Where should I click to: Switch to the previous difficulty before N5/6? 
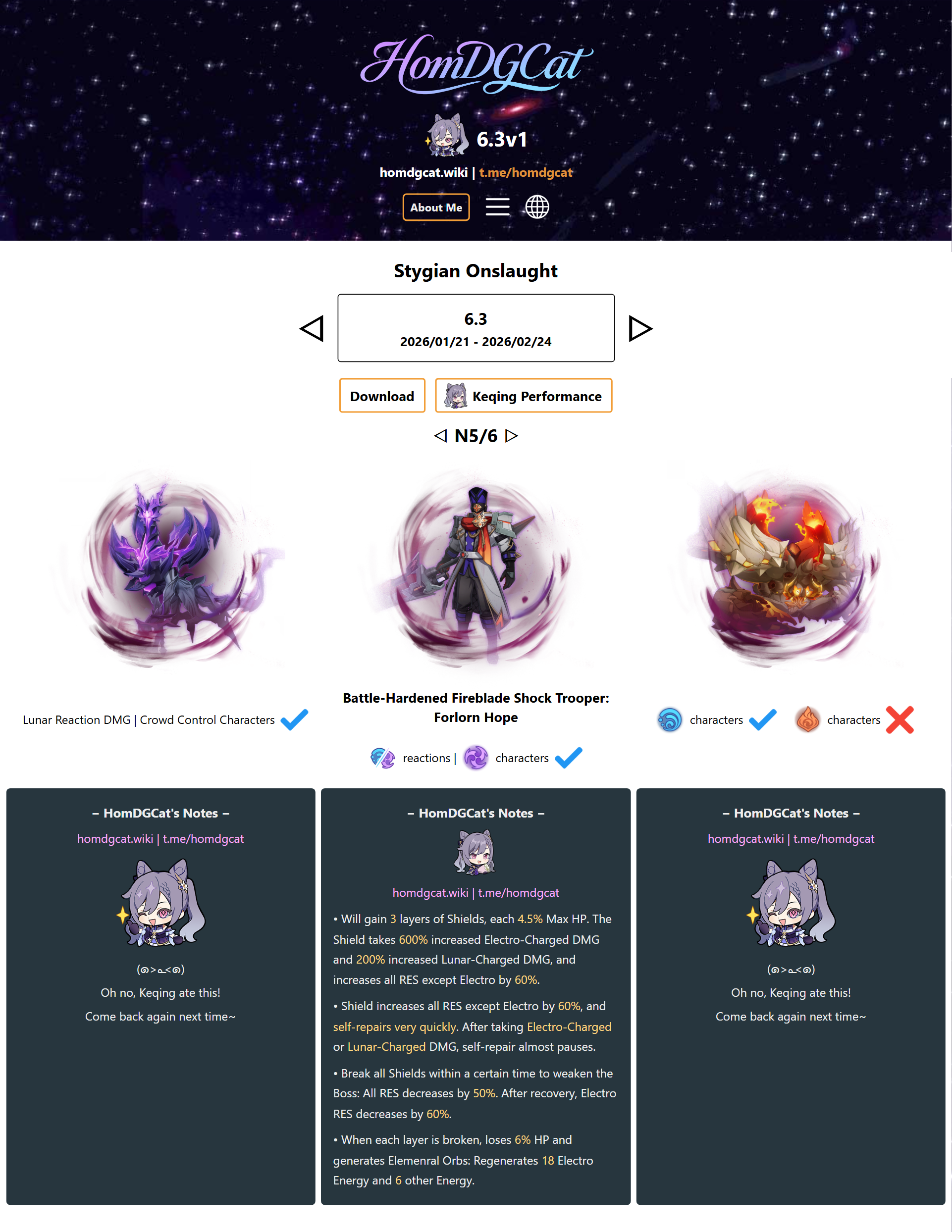click(x=441, y=435)
